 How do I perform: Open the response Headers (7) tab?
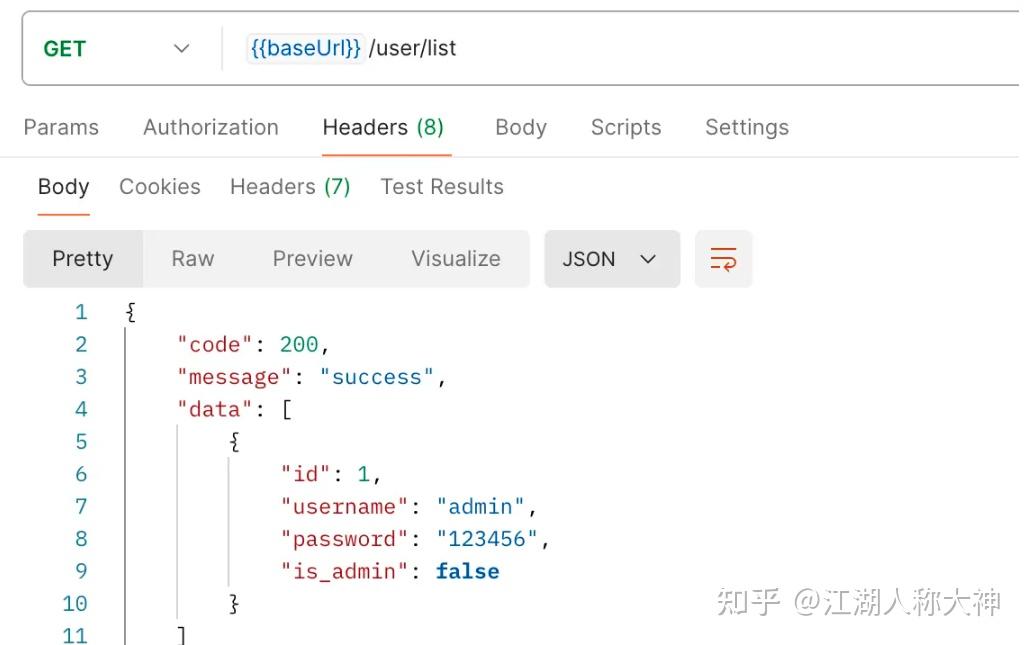click(x=290, y=187)
